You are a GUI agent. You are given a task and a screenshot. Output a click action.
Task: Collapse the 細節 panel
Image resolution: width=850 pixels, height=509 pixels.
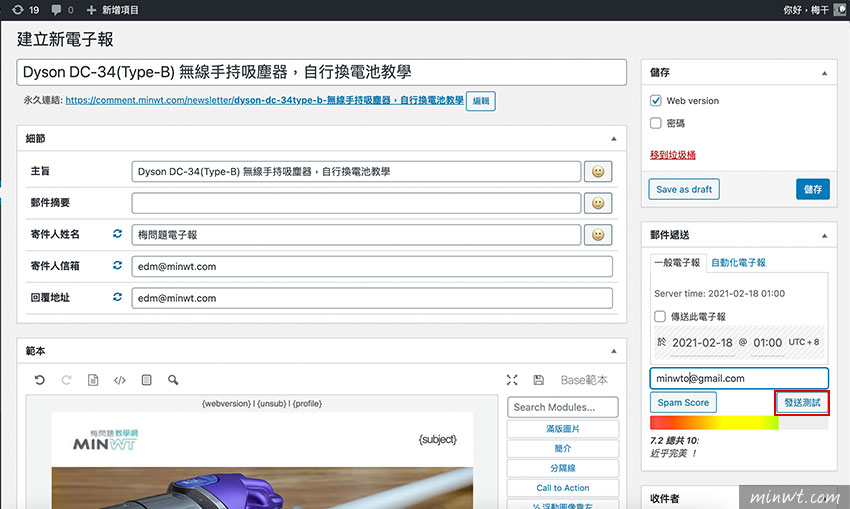pyautogui.click(x=614, y=139)
